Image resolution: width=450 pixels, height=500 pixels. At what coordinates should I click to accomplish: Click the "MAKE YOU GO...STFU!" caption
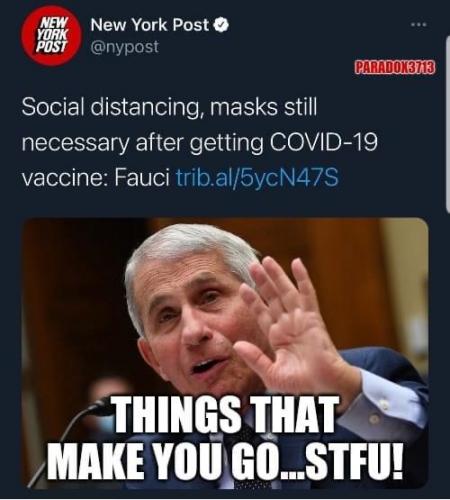[225, 460]
